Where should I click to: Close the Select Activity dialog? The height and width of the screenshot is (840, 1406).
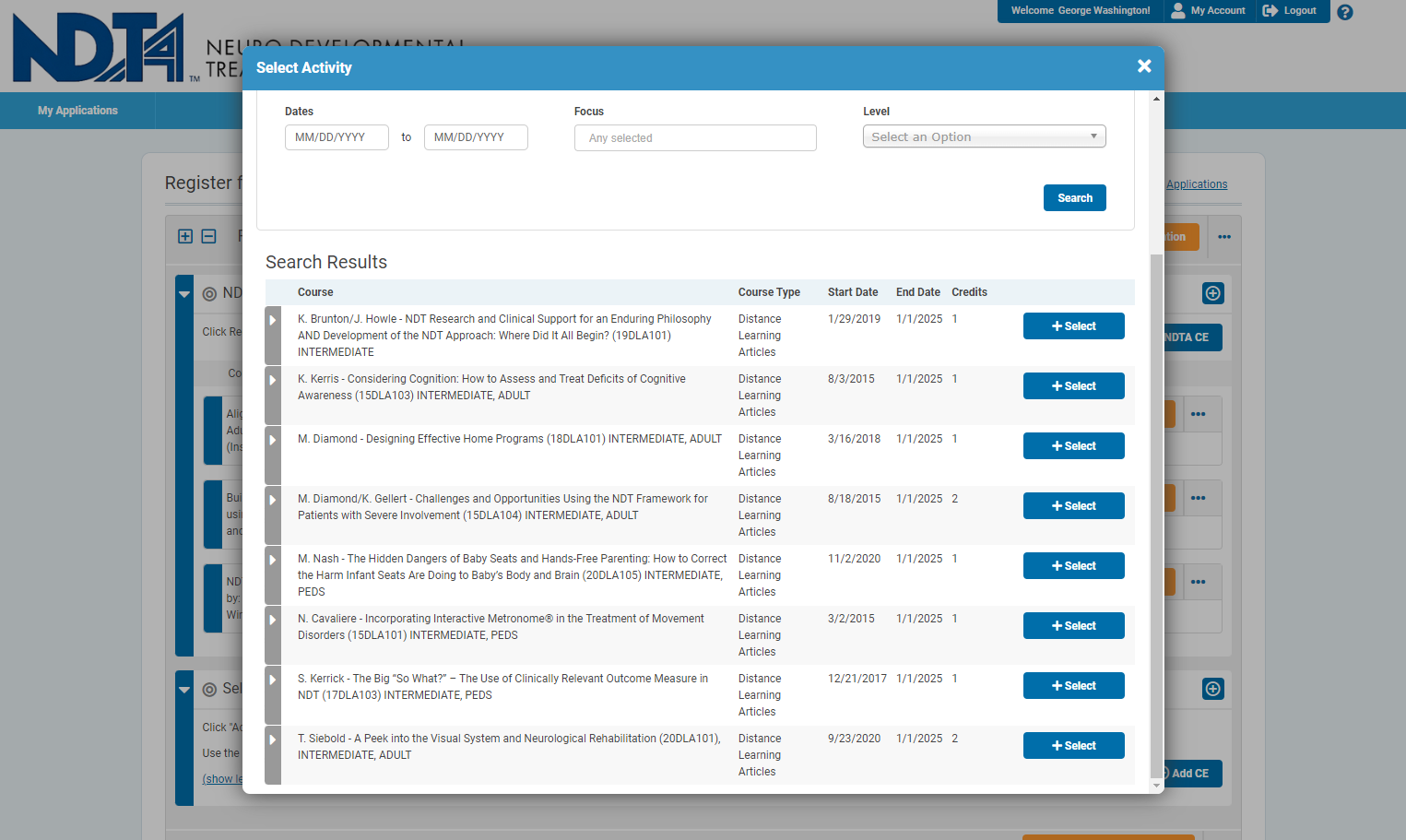click(x=1144, y=66)
